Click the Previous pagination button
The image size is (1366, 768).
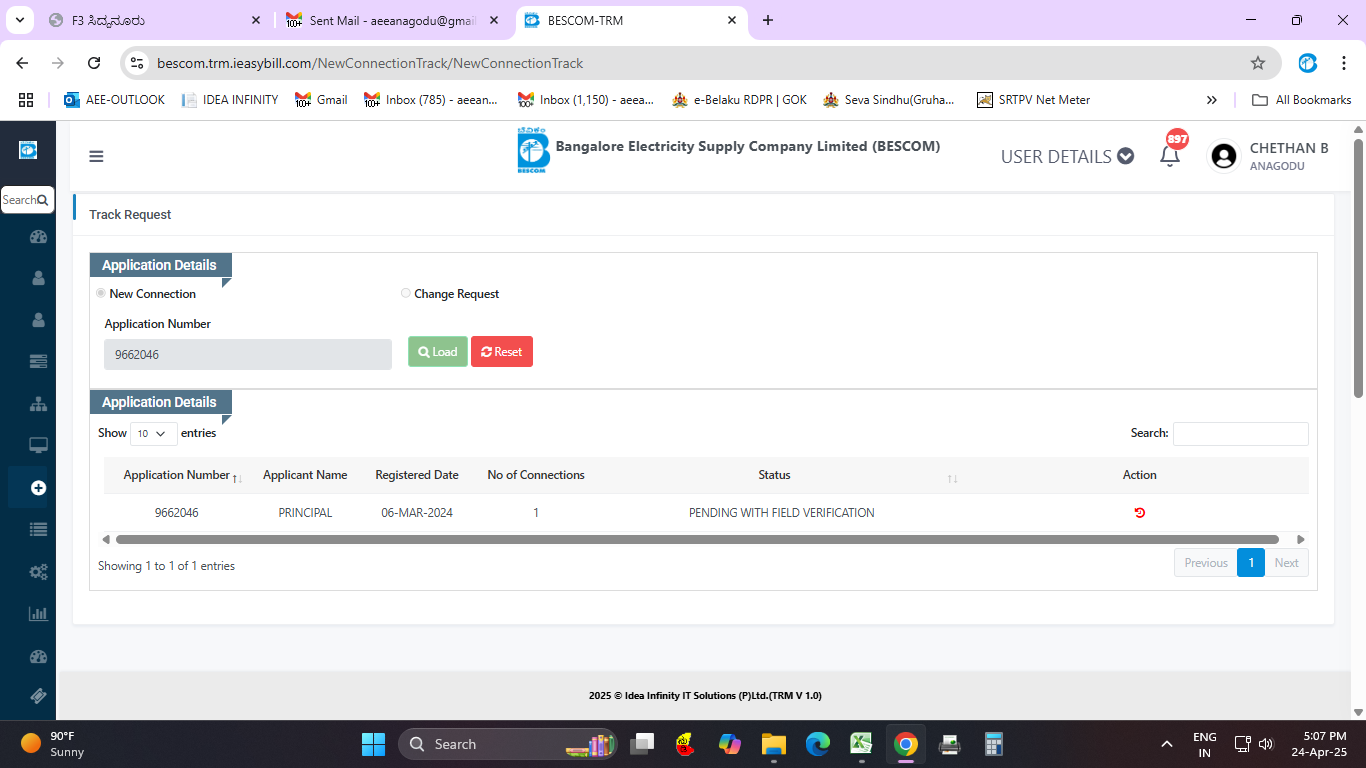point(1205,563)
